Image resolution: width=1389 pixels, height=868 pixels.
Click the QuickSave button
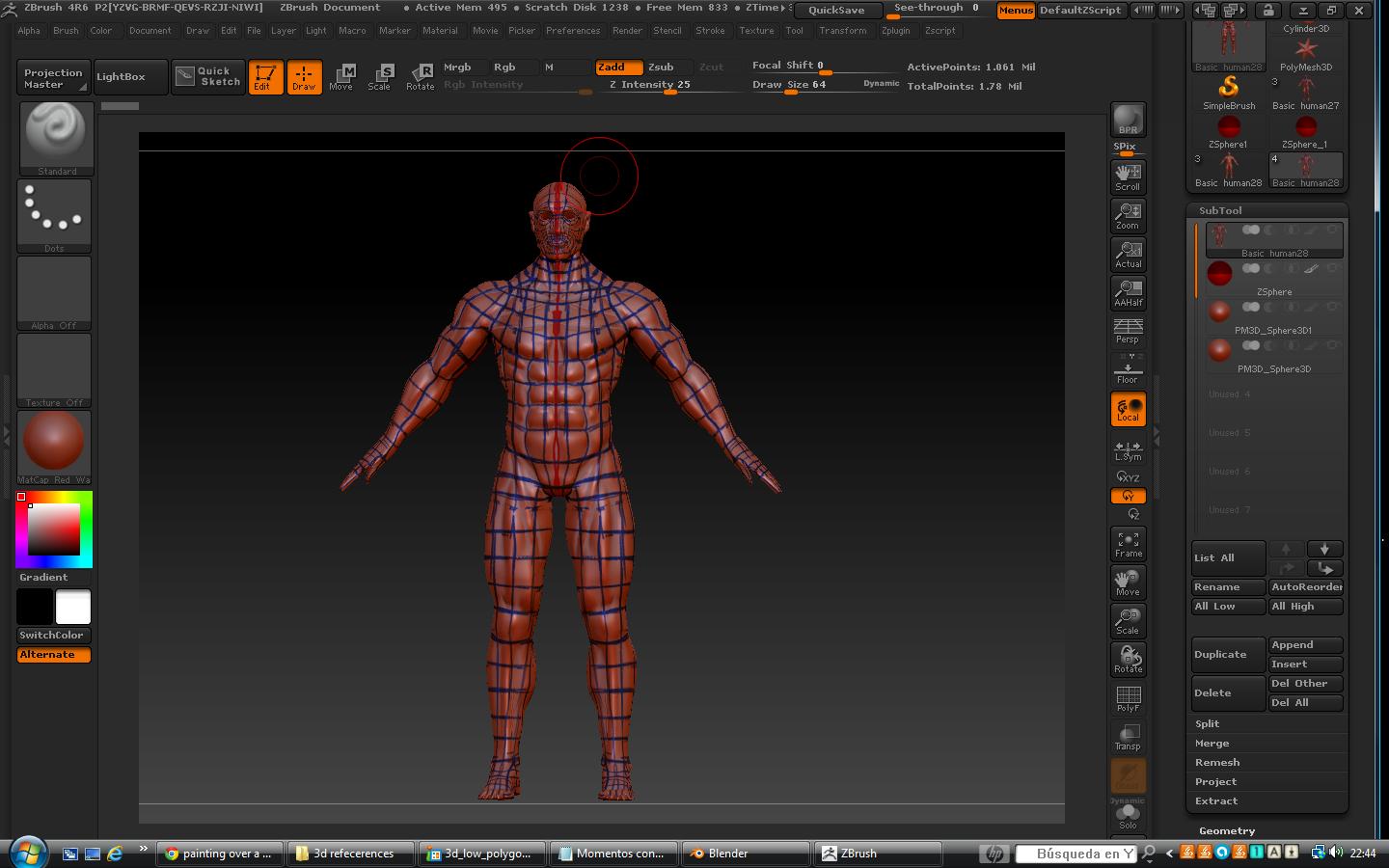tap(837, 10)
